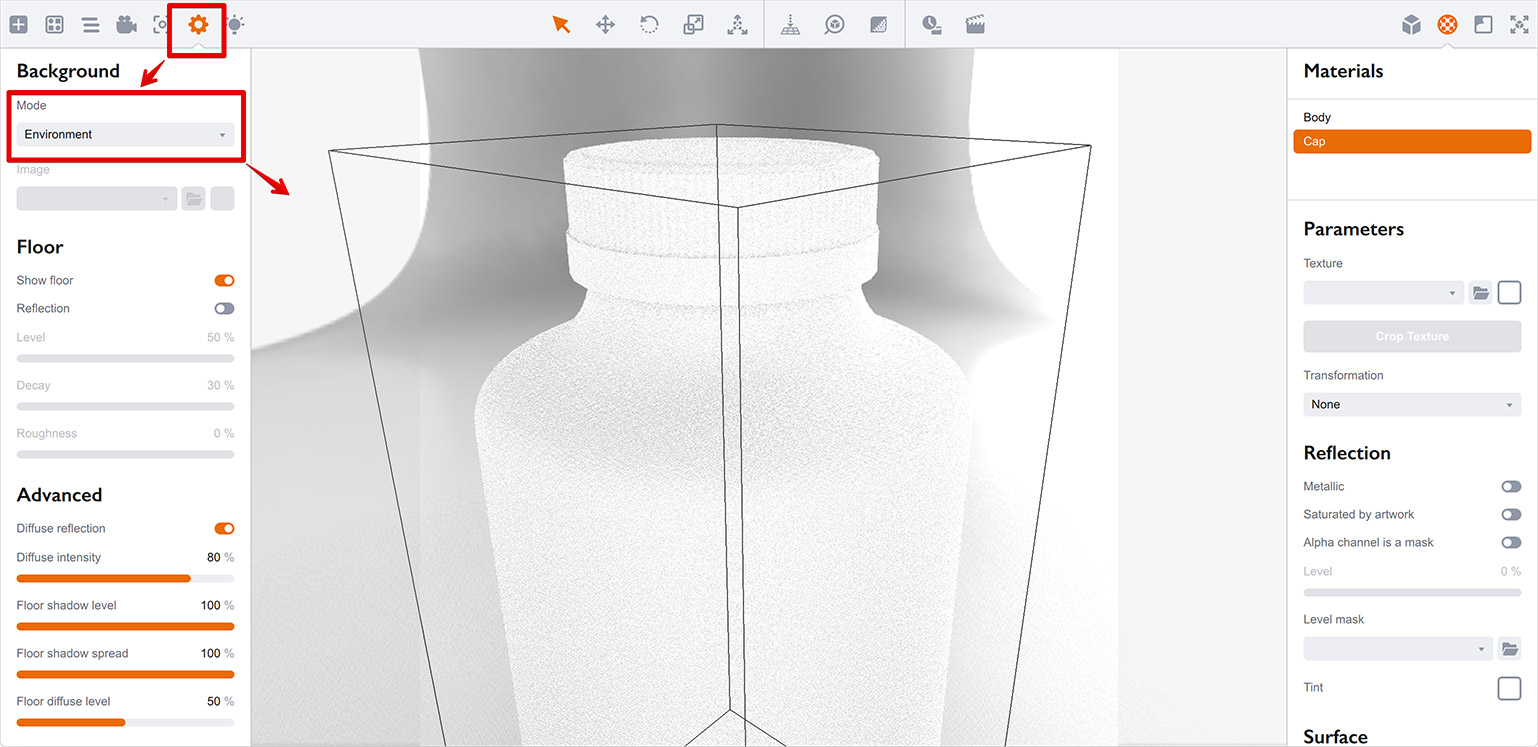The width and height of the screenshot is (1538, 747).
Task: Click the clapperboard render icon
Action: click(x=975, y=24)
